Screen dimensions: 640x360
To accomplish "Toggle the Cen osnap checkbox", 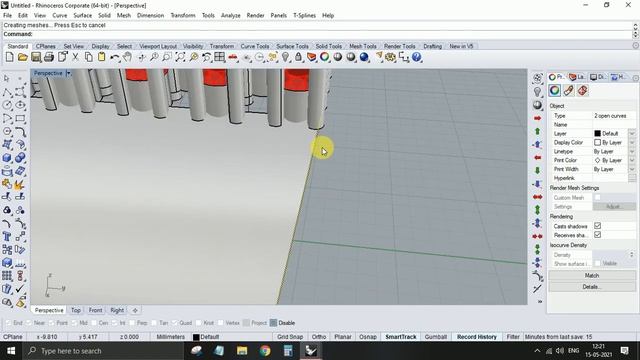I will coord(93,323).
